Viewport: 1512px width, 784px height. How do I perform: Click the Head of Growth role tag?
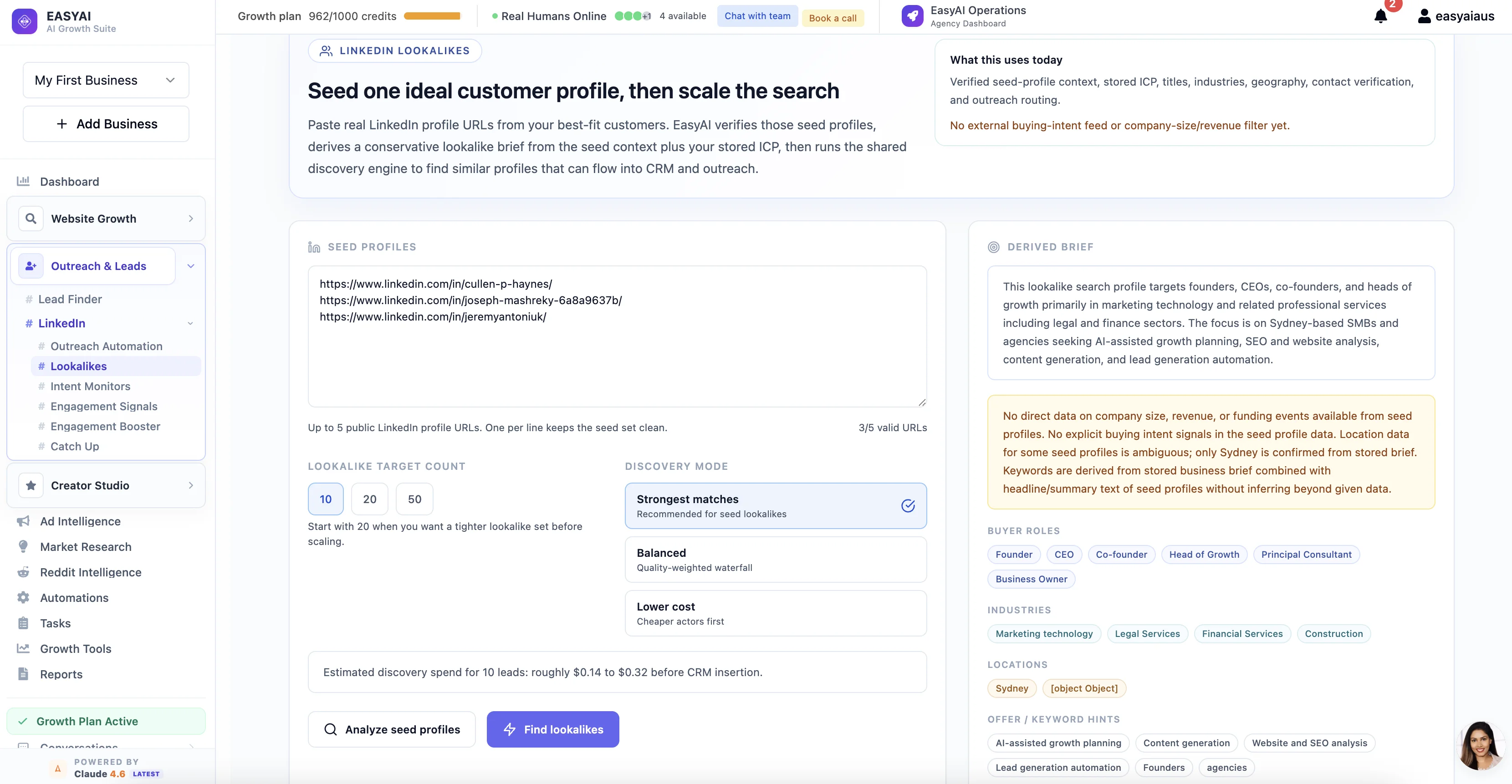pyautogui.click(x=1204, y=555)
